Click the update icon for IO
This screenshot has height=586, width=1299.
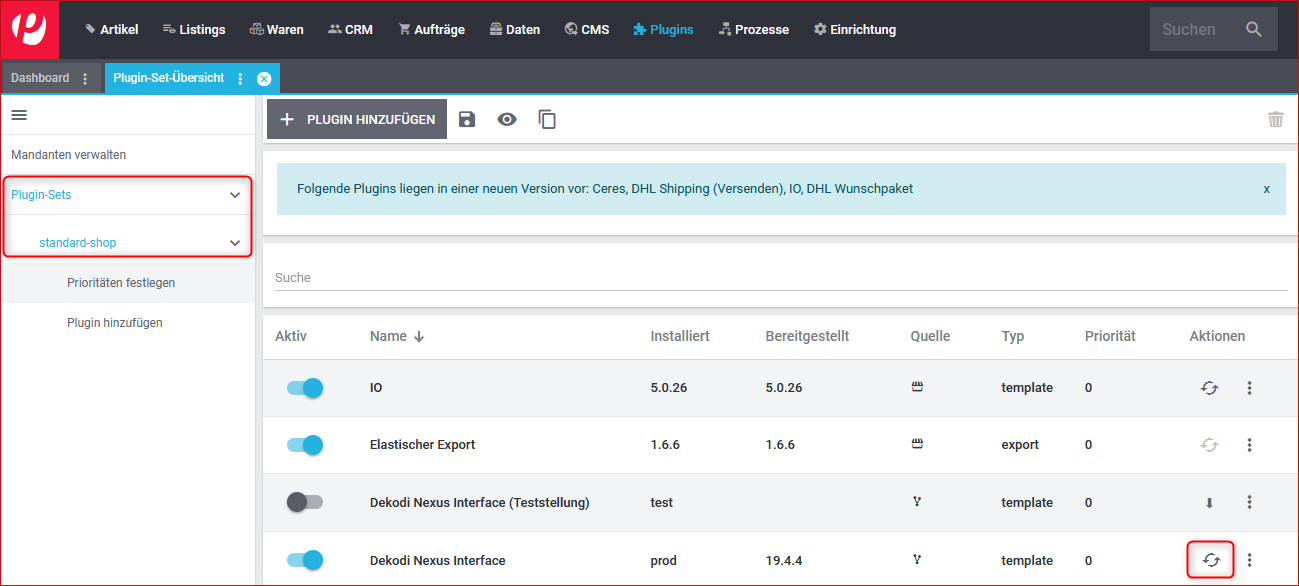pos(1209,388)
